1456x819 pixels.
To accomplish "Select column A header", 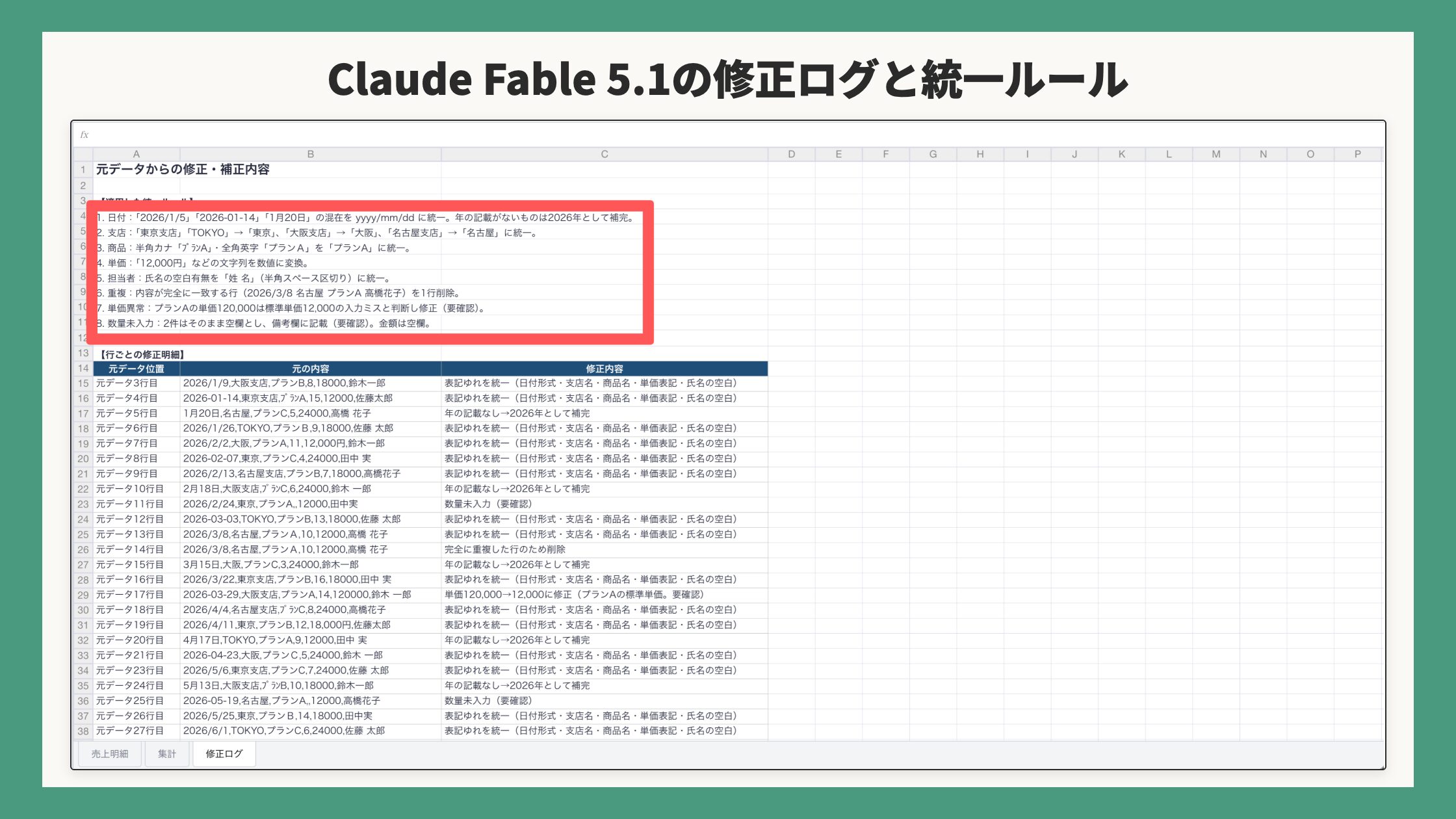I will pos(136,154).
